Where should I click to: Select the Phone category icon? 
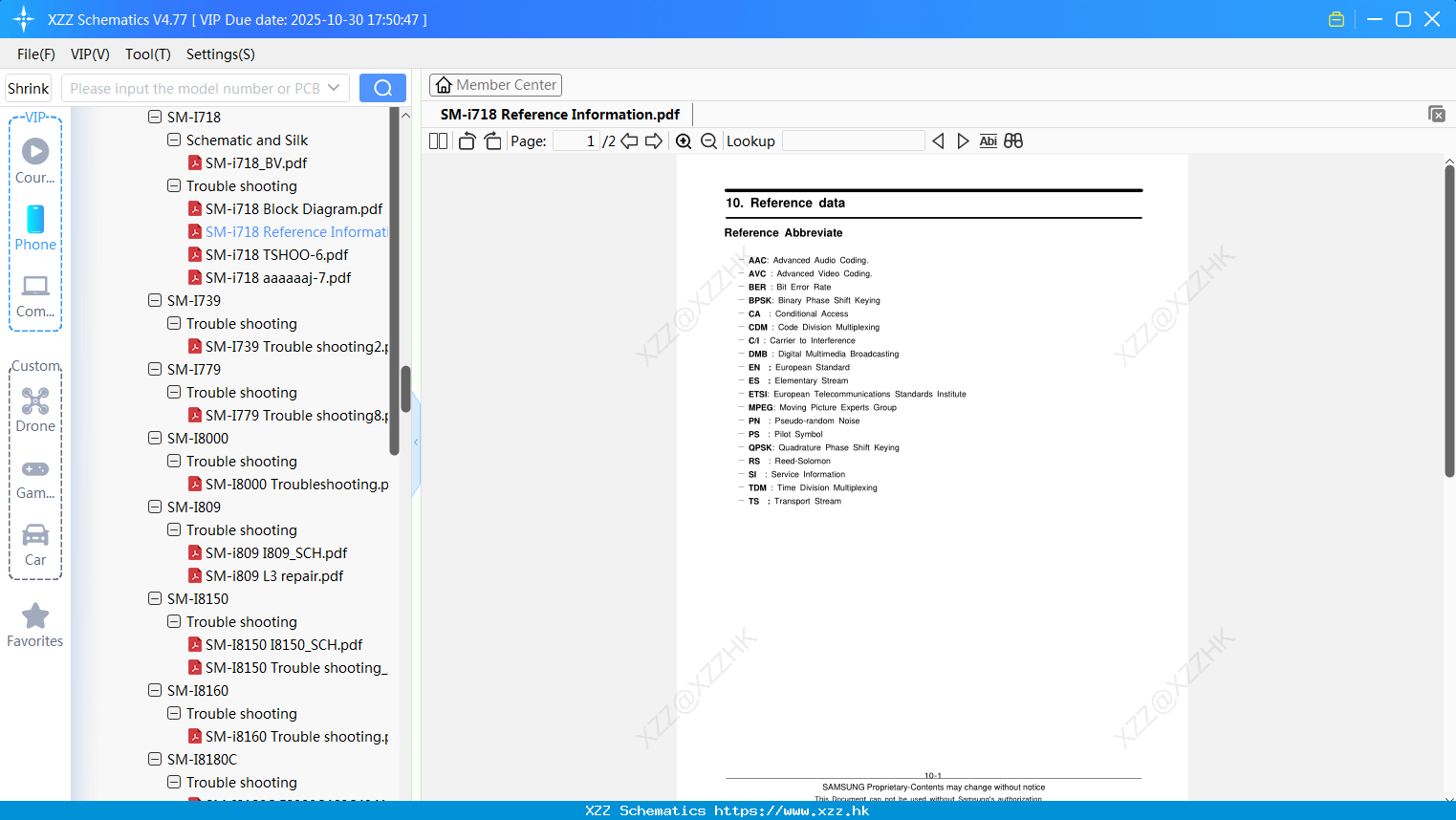point(35,219)
